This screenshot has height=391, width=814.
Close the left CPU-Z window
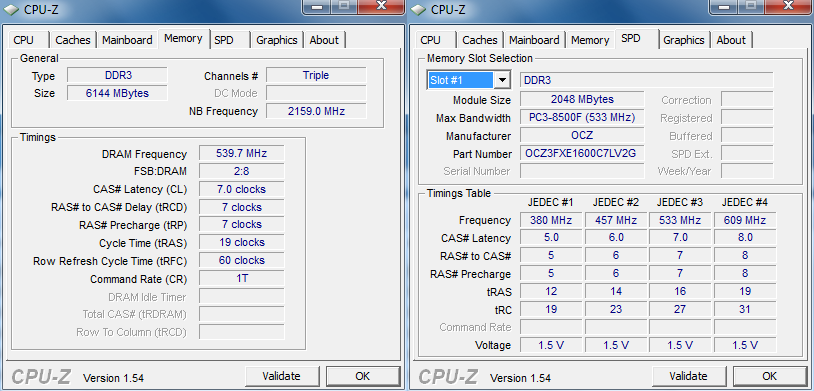coord(381,6)
